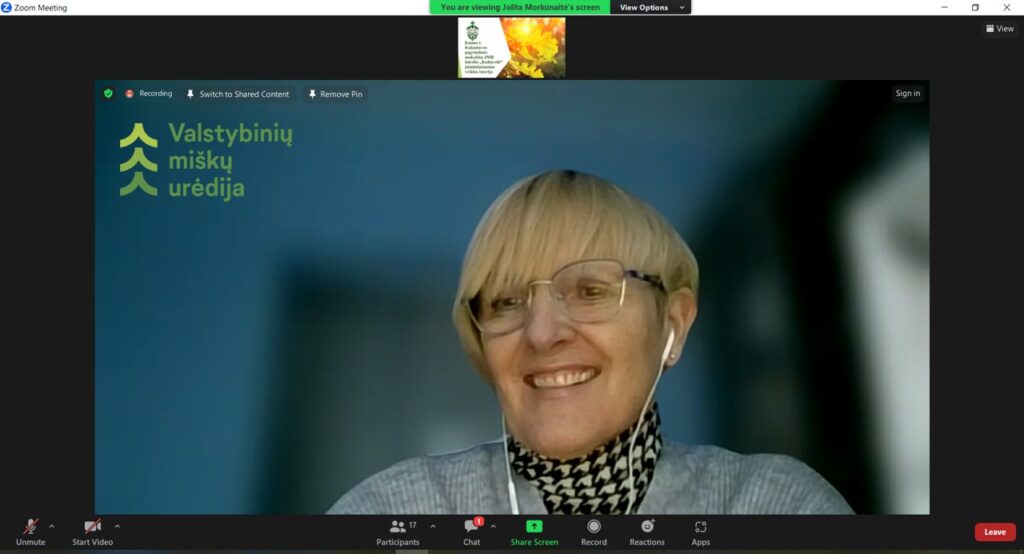Switch to Shared Content
The width and height of the screenshot is (1024, 554).
coord(238,94)
